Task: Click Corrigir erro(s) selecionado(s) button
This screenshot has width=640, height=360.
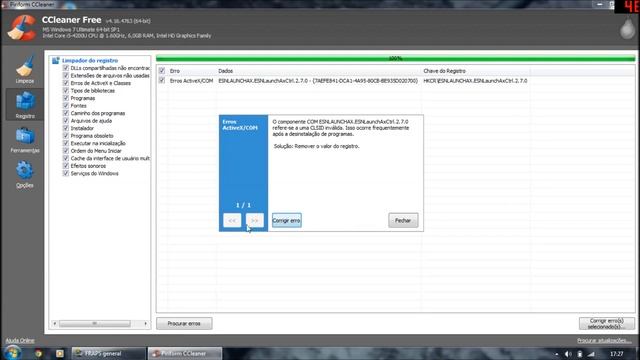Action: click(x=607, y=323)
